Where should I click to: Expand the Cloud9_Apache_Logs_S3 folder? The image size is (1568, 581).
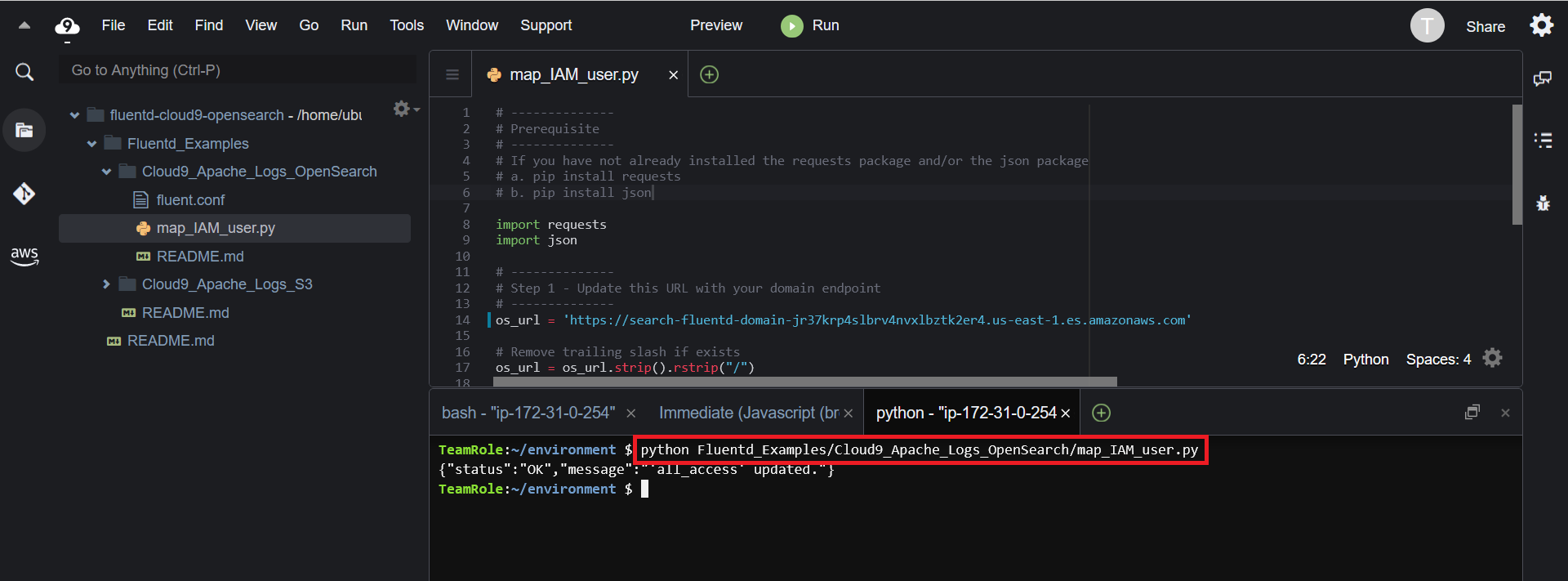(106, 284)
